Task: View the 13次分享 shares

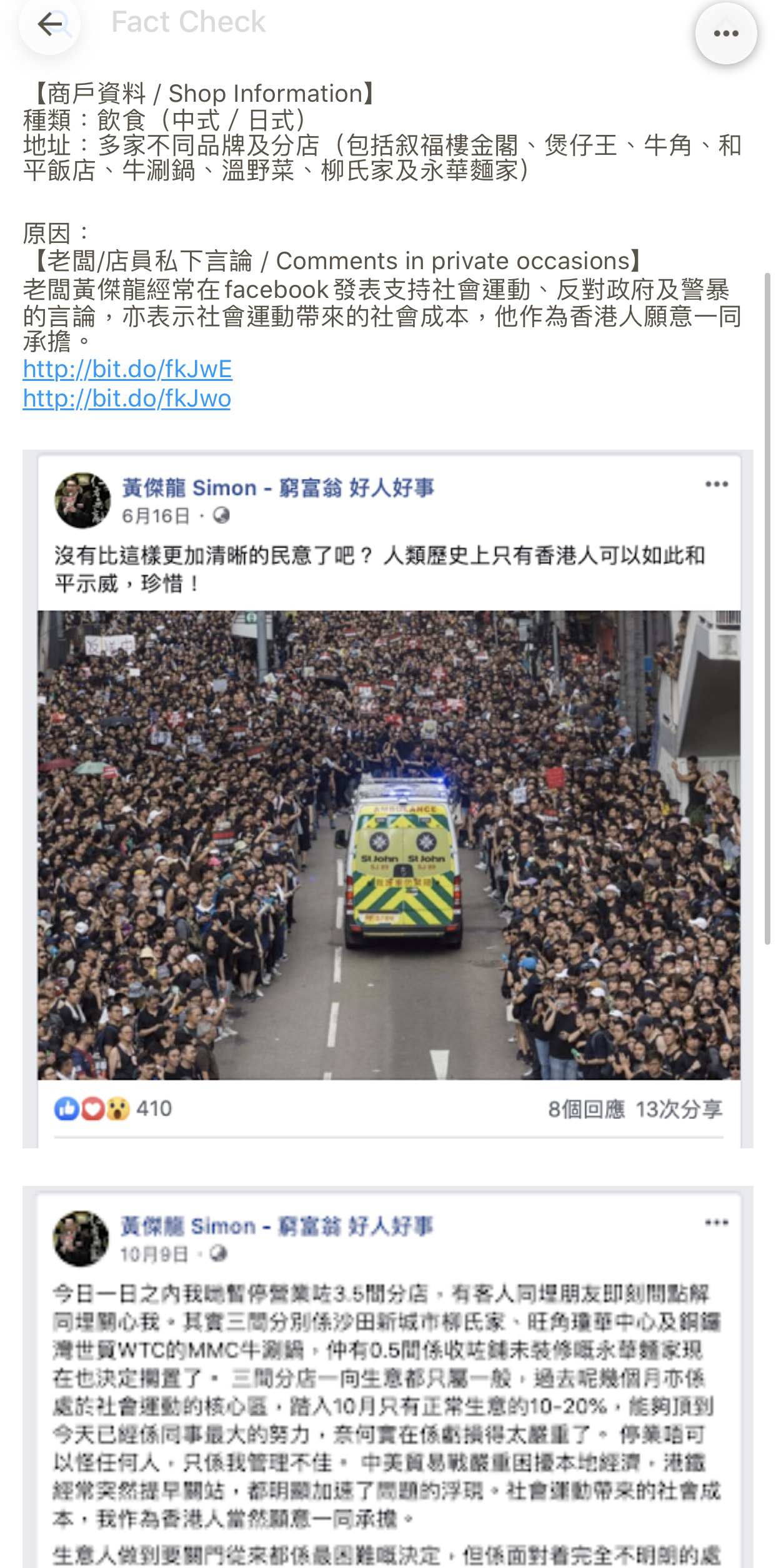Action: [x=679, y=1109]
